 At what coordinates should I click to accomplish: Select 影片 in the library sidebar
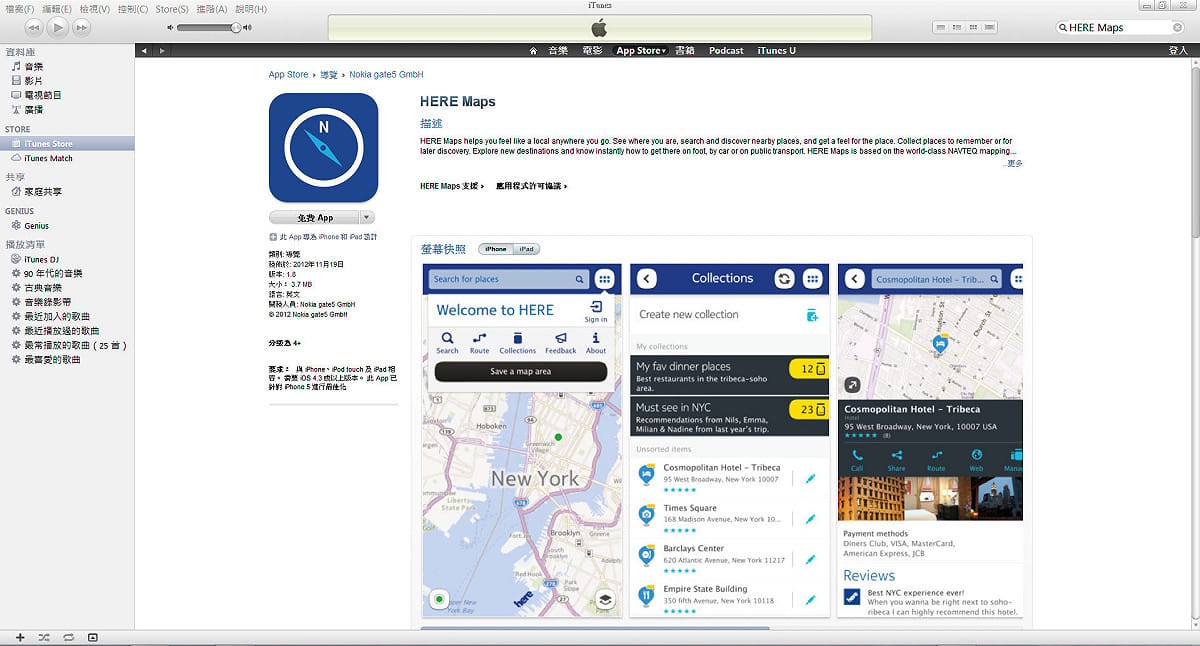click(x=34, y=80)
